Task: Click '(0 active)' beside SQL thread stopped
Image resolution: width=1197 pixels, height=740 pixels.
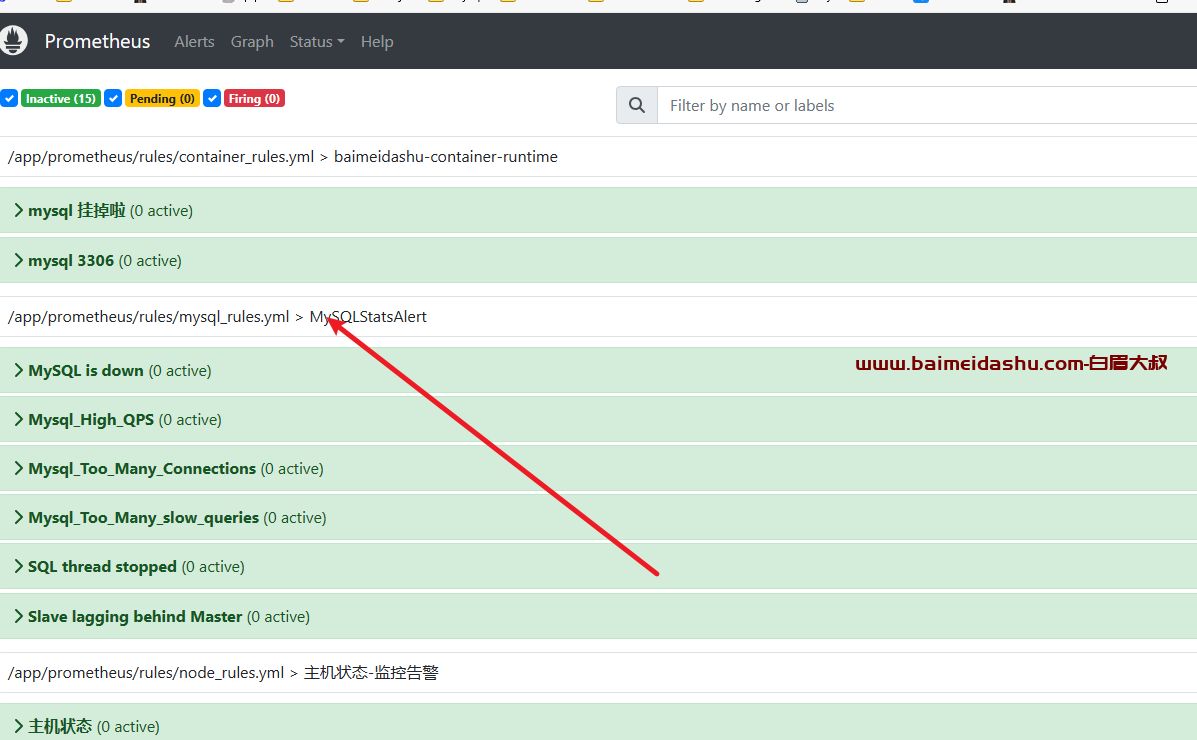Action: click(213, 567)
